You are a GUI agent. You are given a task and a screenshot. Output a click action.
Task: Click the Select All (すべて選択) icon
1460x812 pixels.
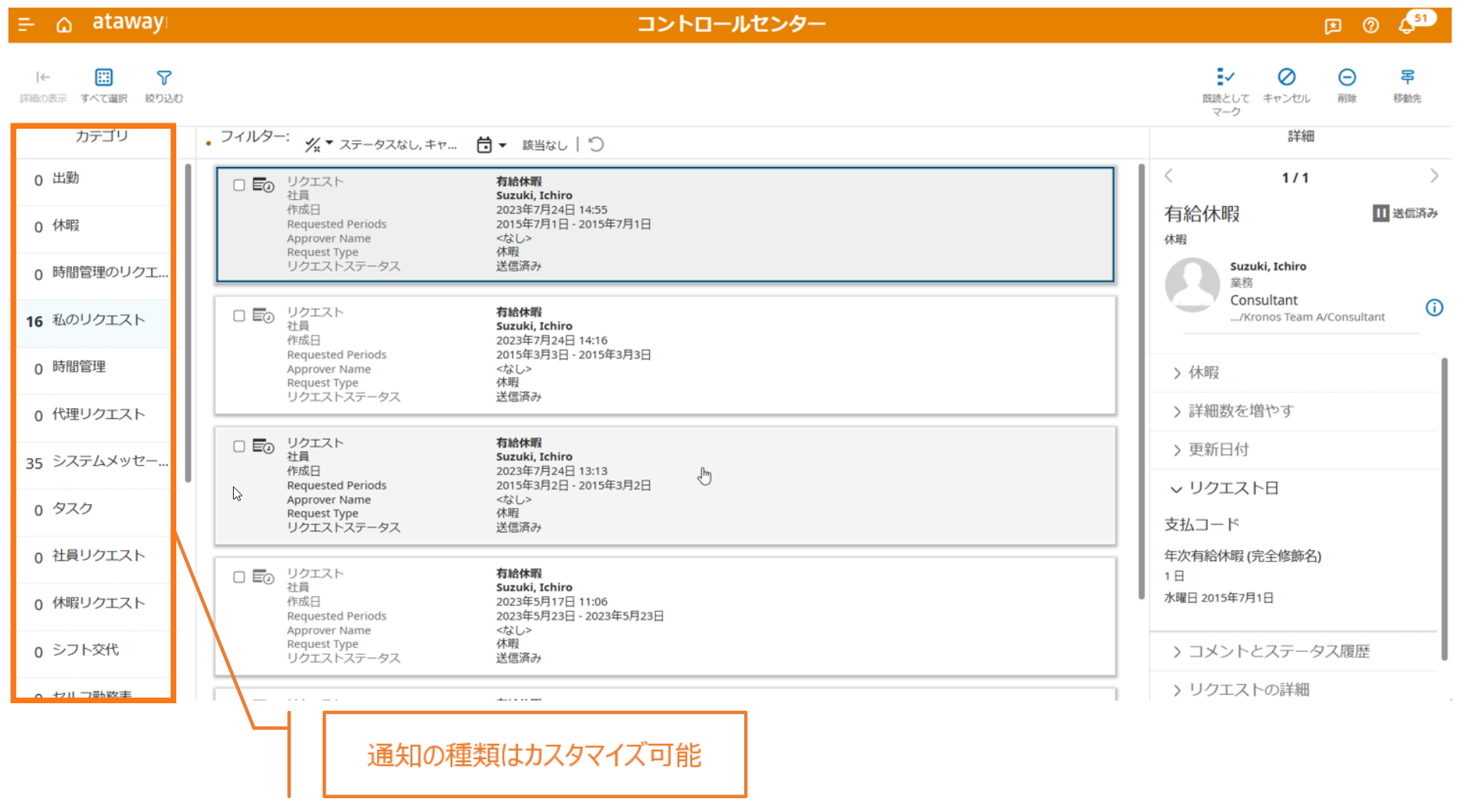[x=103, y=77]
